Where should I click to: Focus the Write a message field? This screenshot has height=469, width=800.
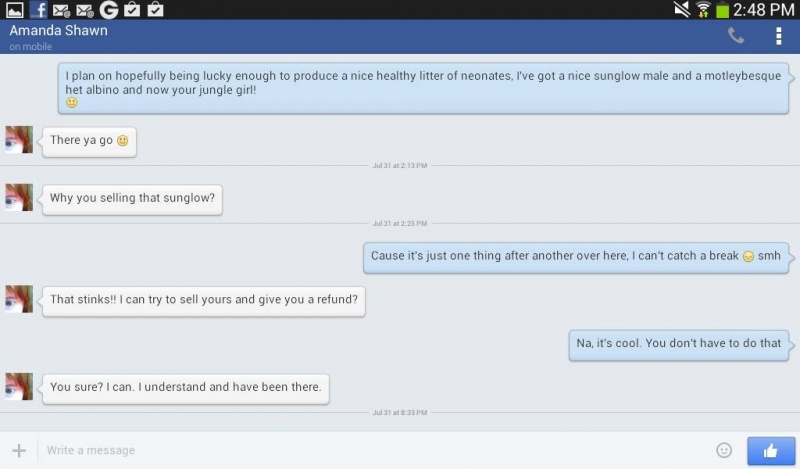pyautogui.click(x=375, y=450)
